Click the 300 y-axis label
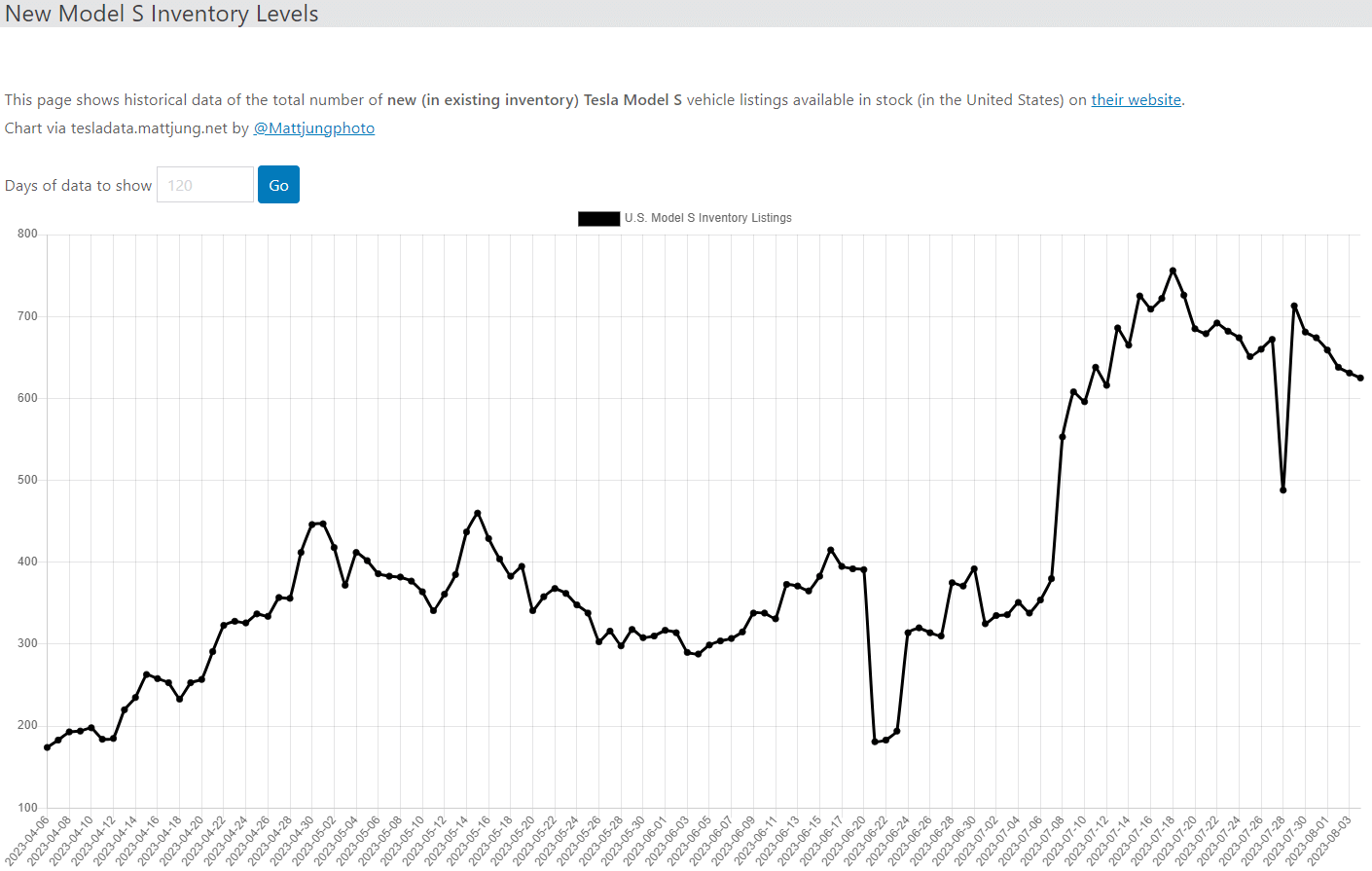 (27, 643)
